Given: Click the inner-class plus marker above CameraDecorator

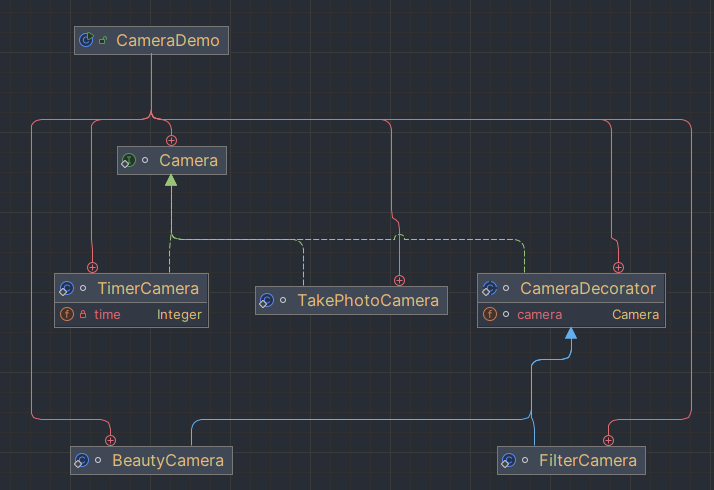Looking at the screenshot, I should tap(618, 267).
